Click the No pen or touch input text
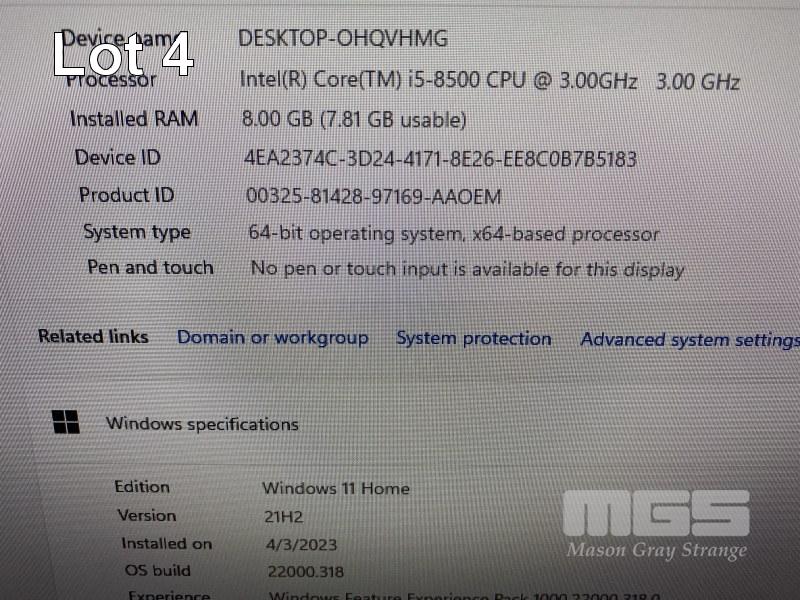The height and width of the screenshot is (600, 800). pyautogui.click(x=467, y=269)
